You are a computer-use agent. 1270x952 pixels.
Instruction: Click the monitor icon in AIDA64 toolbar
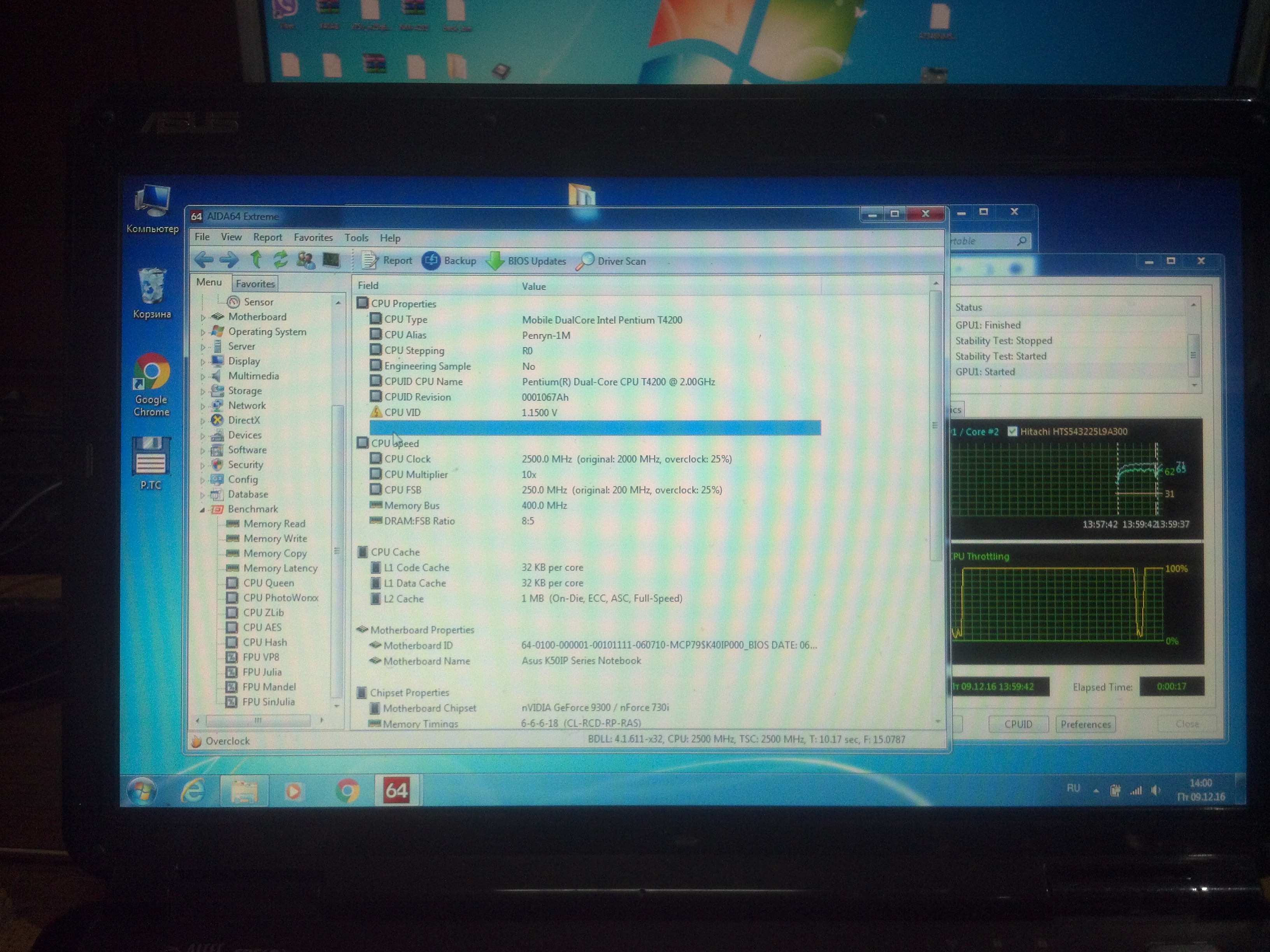click(x=331, y=261)
